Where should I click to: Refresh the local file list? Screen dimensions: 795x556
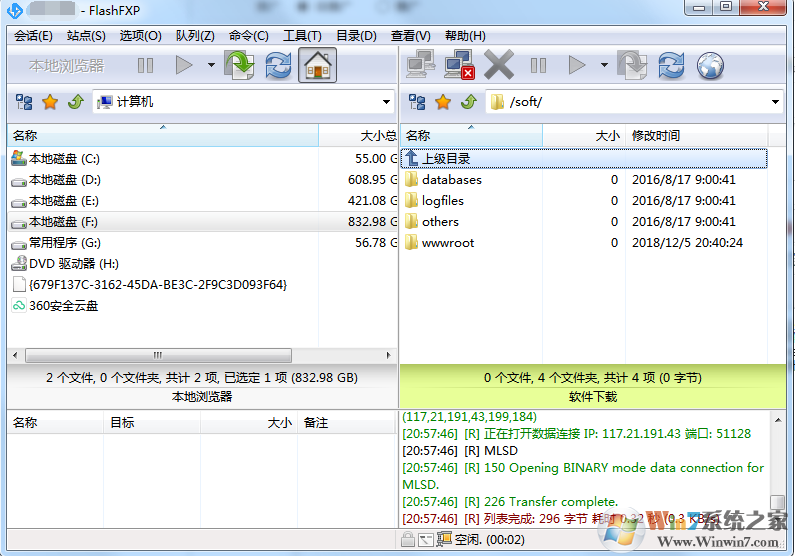coord(278,66)
